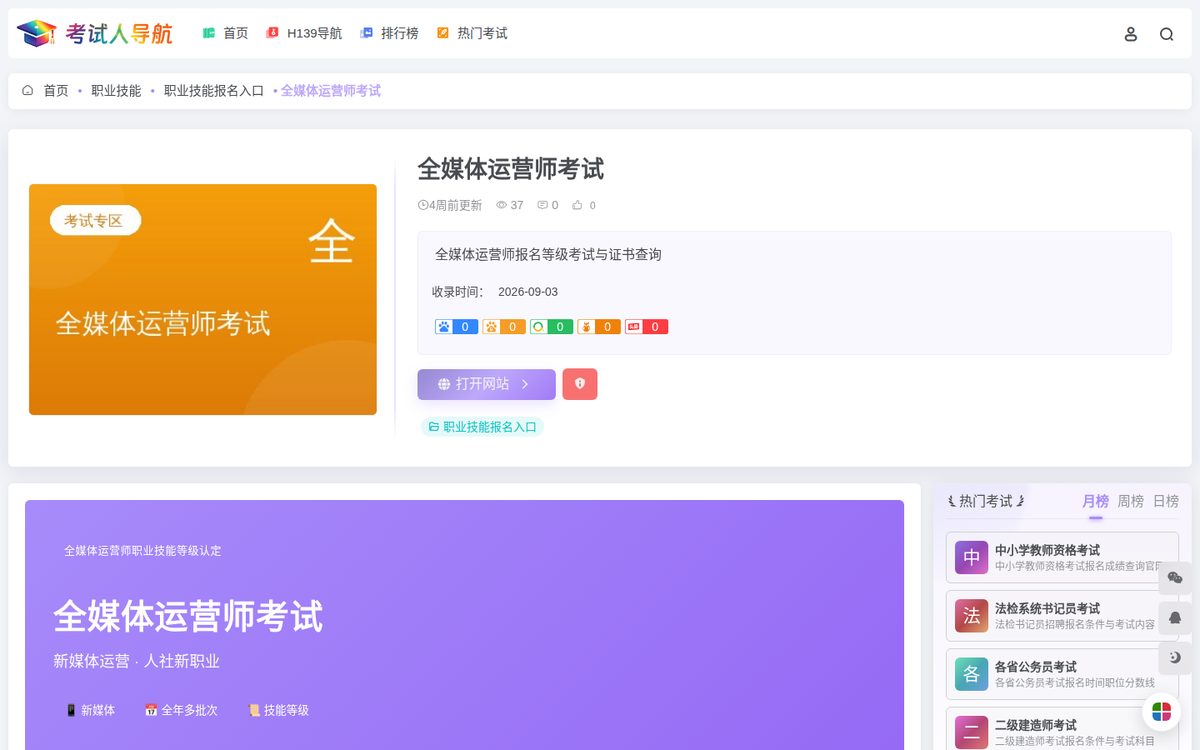Click the 打开网站 button
1200x750 pixels.
[486, 384]
